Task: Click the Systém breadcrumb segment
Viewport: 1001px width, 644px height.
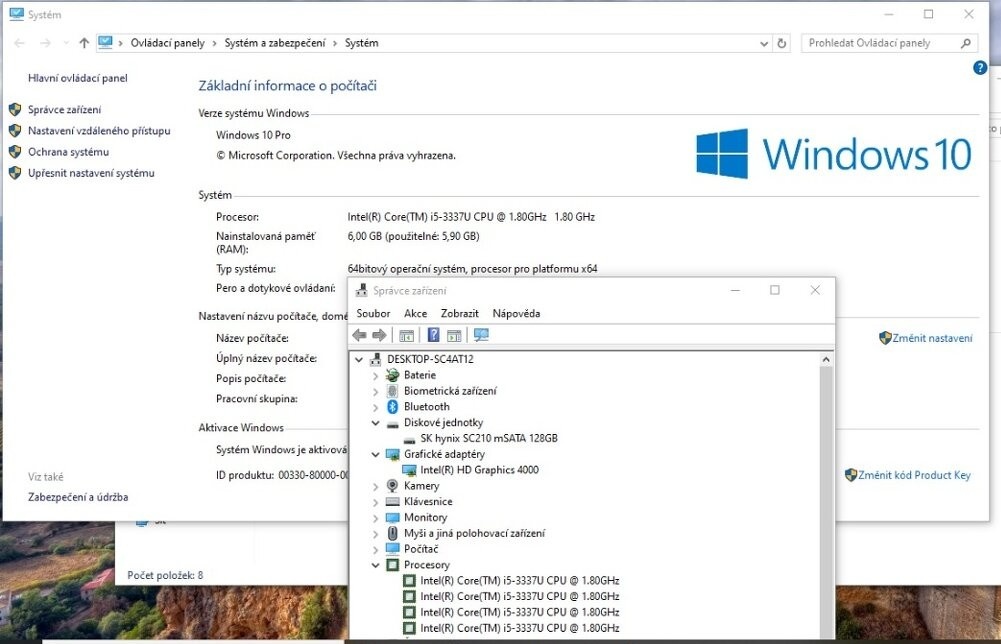Action: point(361,43)
